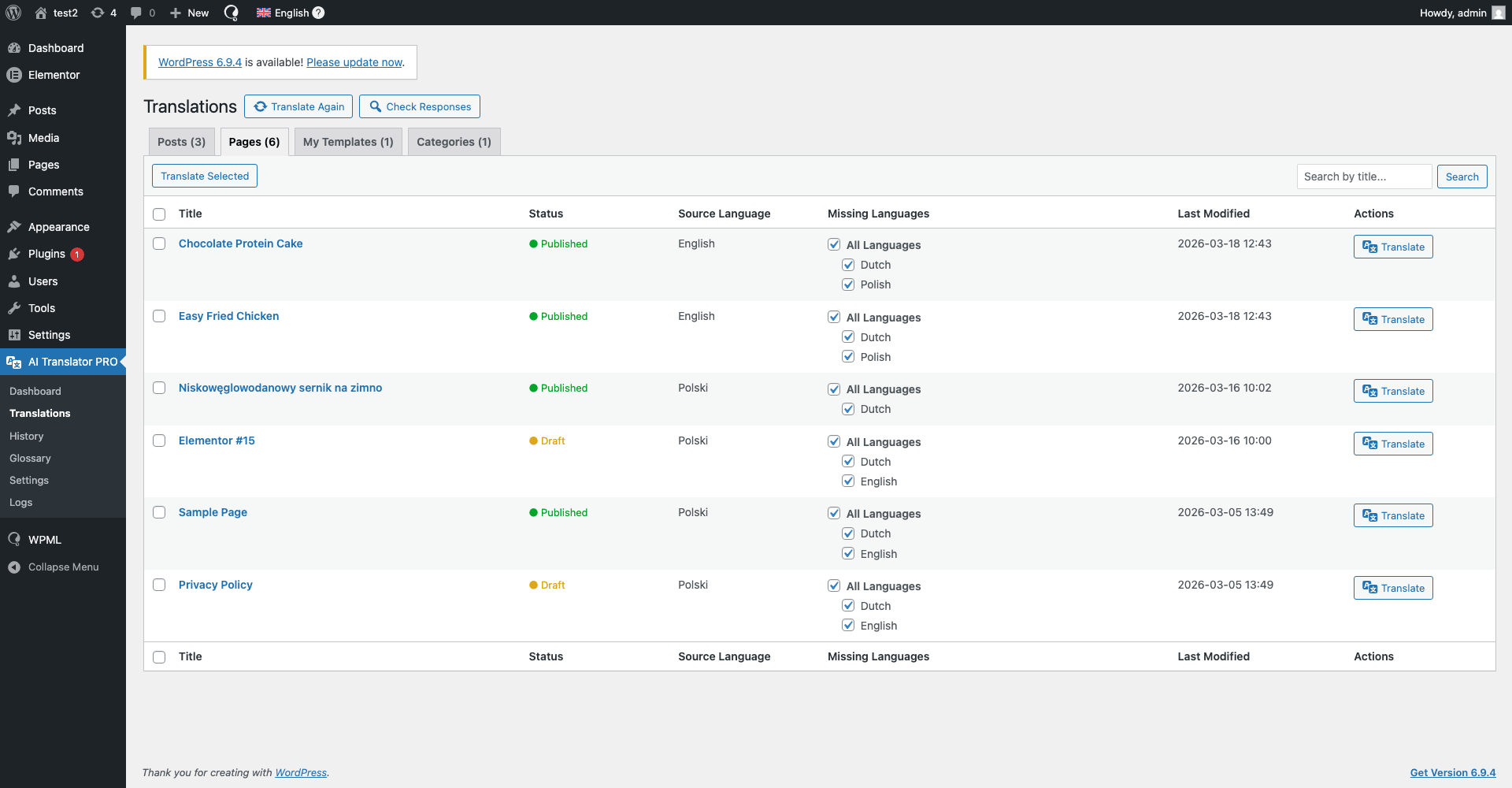The height and width of the screenshot is (788, 1512).
Task: Click the WordPress logo in admin bar
Action: [x=13, y=13]
